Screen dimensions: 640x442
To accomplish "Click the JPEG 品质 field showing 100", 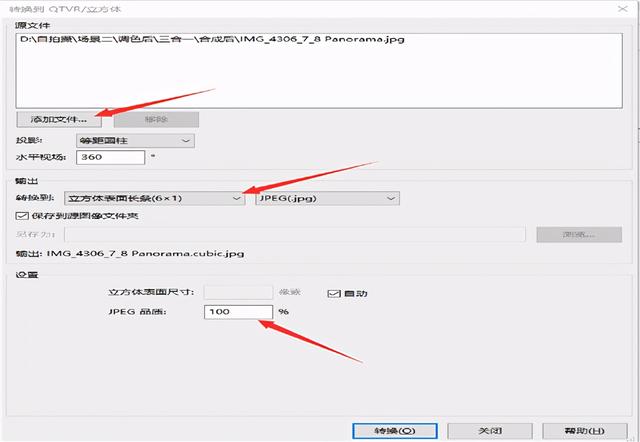I will coord(238,312).
